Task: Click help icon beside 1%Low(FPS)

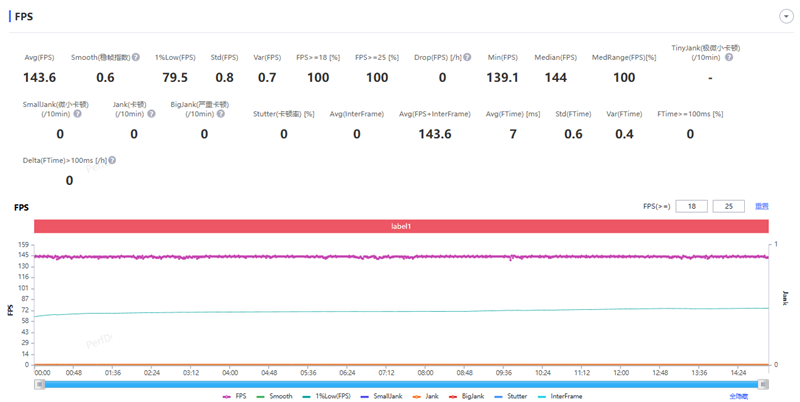Action: click(x=199, y=58)
